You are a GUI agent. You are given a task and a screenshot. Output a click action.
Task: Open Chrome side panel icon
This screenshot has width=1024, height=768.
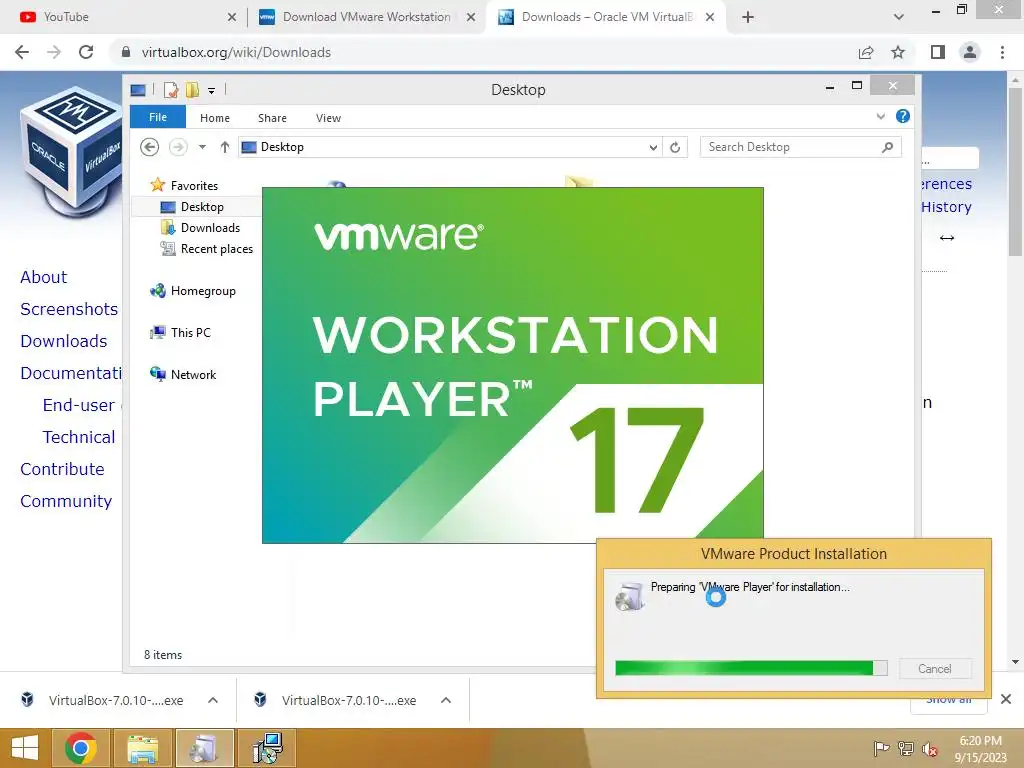[x=938, y=52]
